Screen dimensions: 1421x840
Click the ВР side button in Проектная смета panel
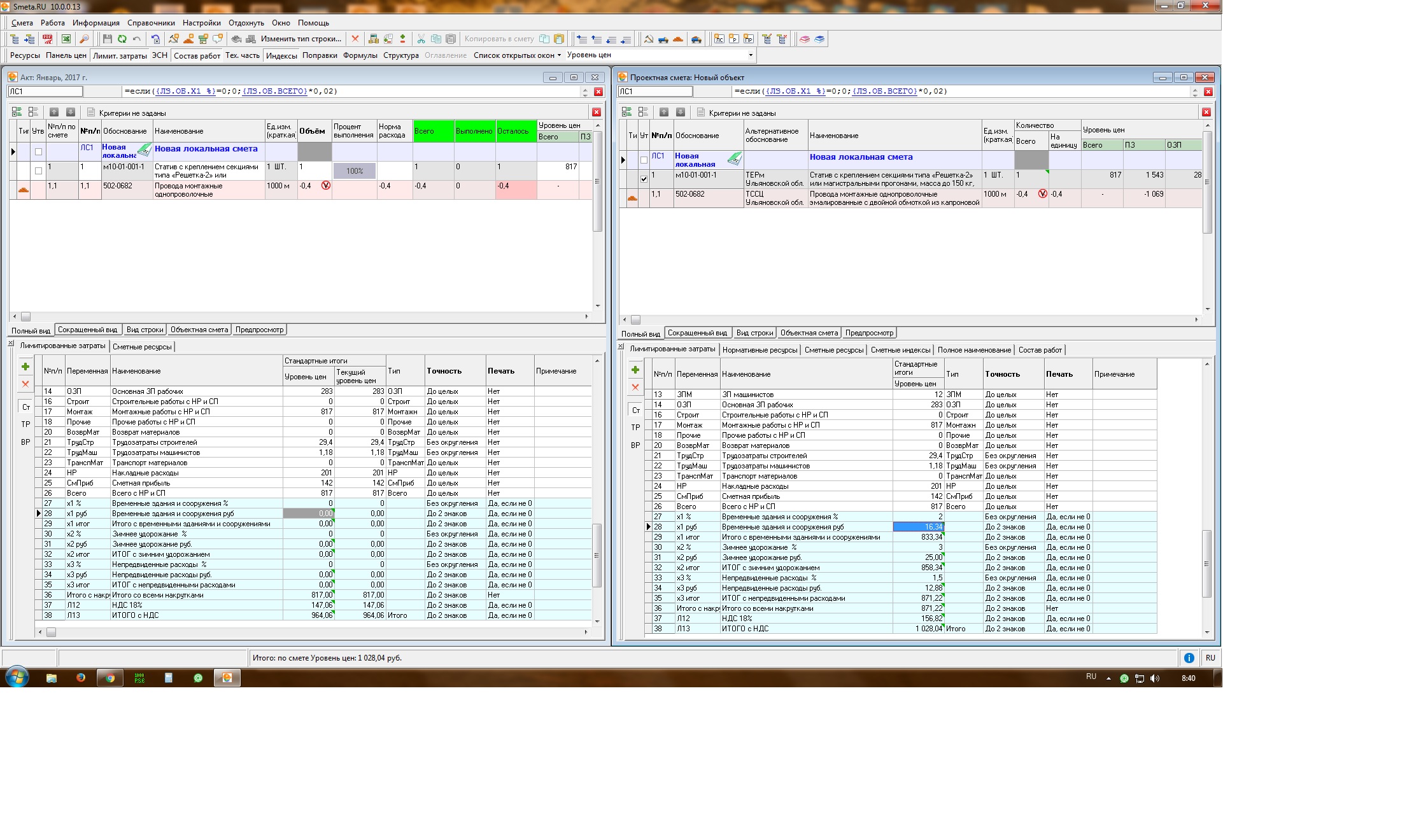point(635,445)
